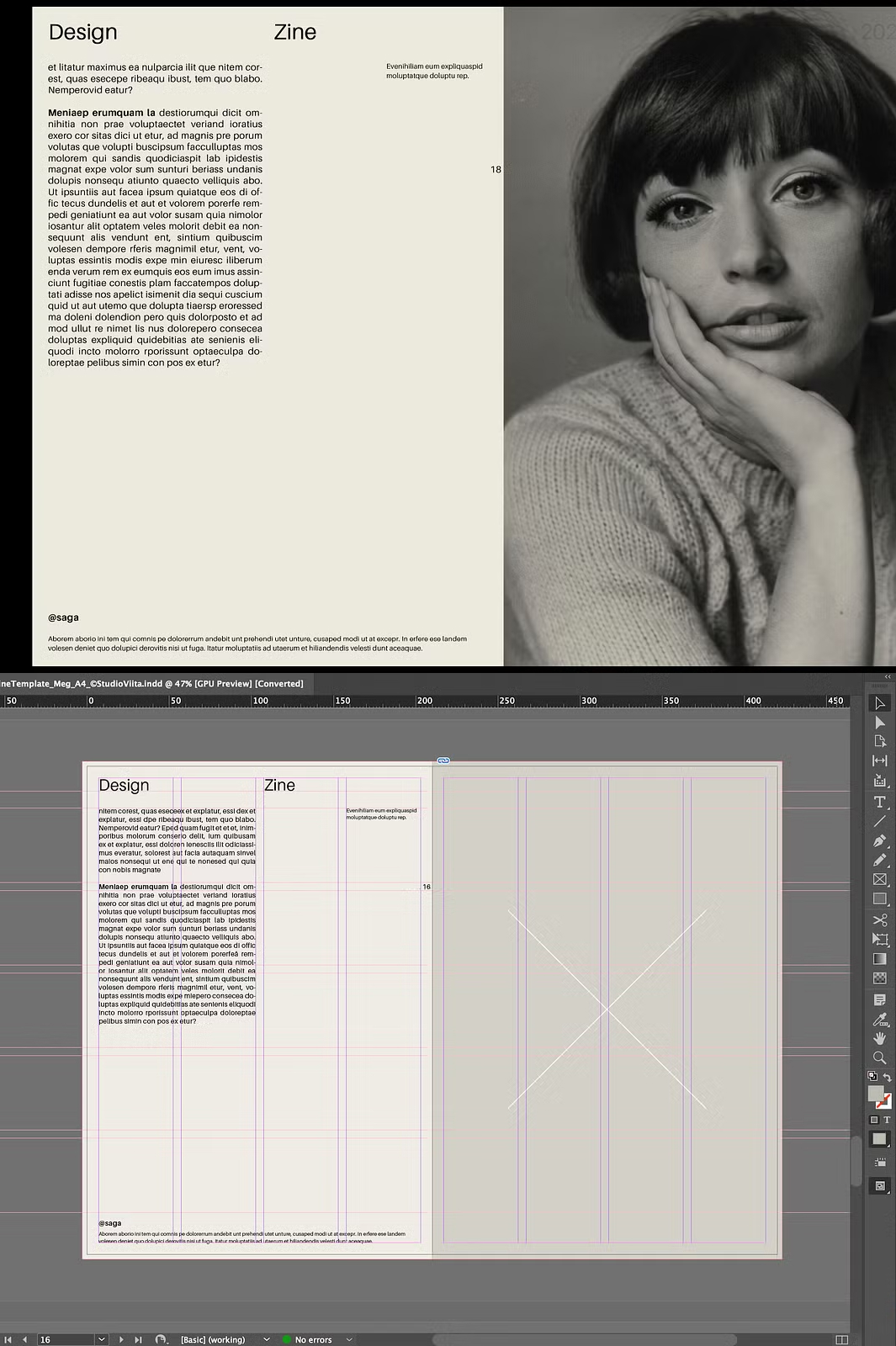Select the Eyedropper tool

[x=880, y=1020]
